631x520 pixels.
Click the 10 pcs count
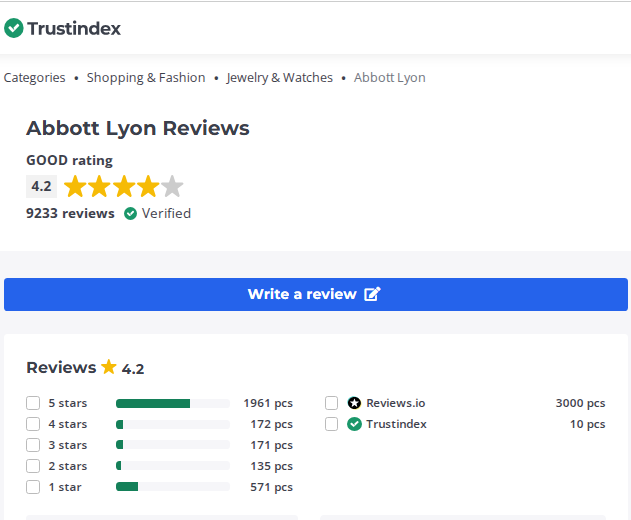point(588,424)
